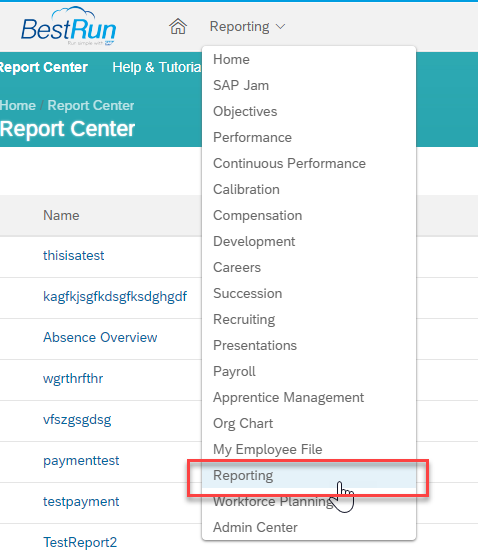Open the Absence Overview report
The height and width of the screenshot is (553, 478).
[100, 338]
